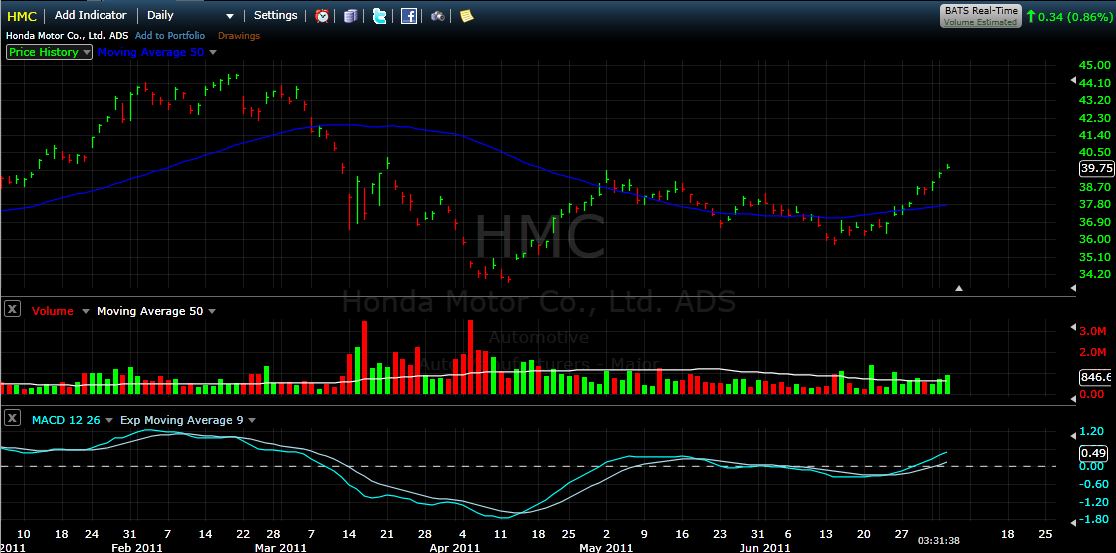Expand the Volume panel Moving Average 50 arrow
Viewport: 1116px width, 553px height.
(x=212, y=311)
